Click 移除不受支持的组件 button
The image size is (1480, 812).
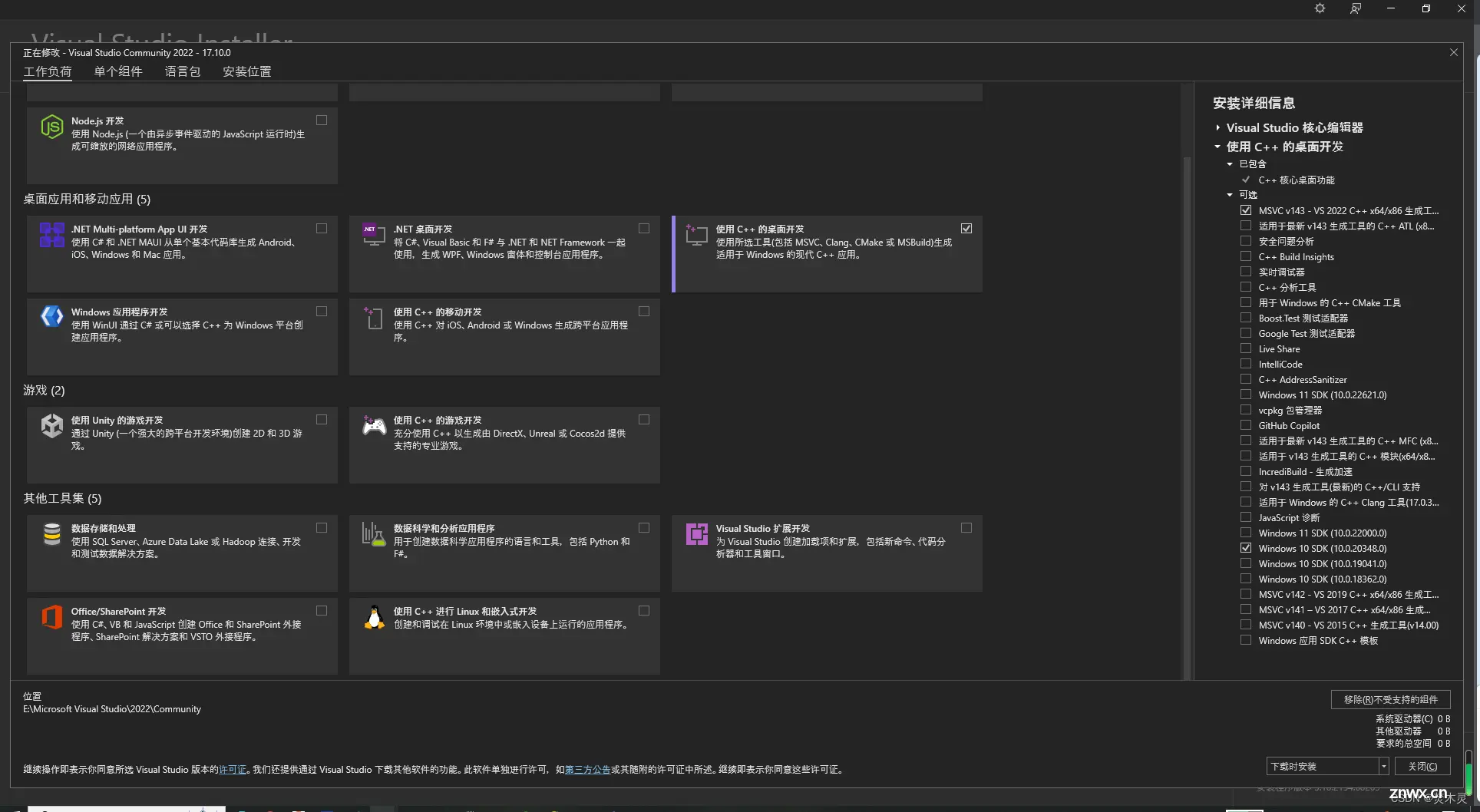point(1390,699)
